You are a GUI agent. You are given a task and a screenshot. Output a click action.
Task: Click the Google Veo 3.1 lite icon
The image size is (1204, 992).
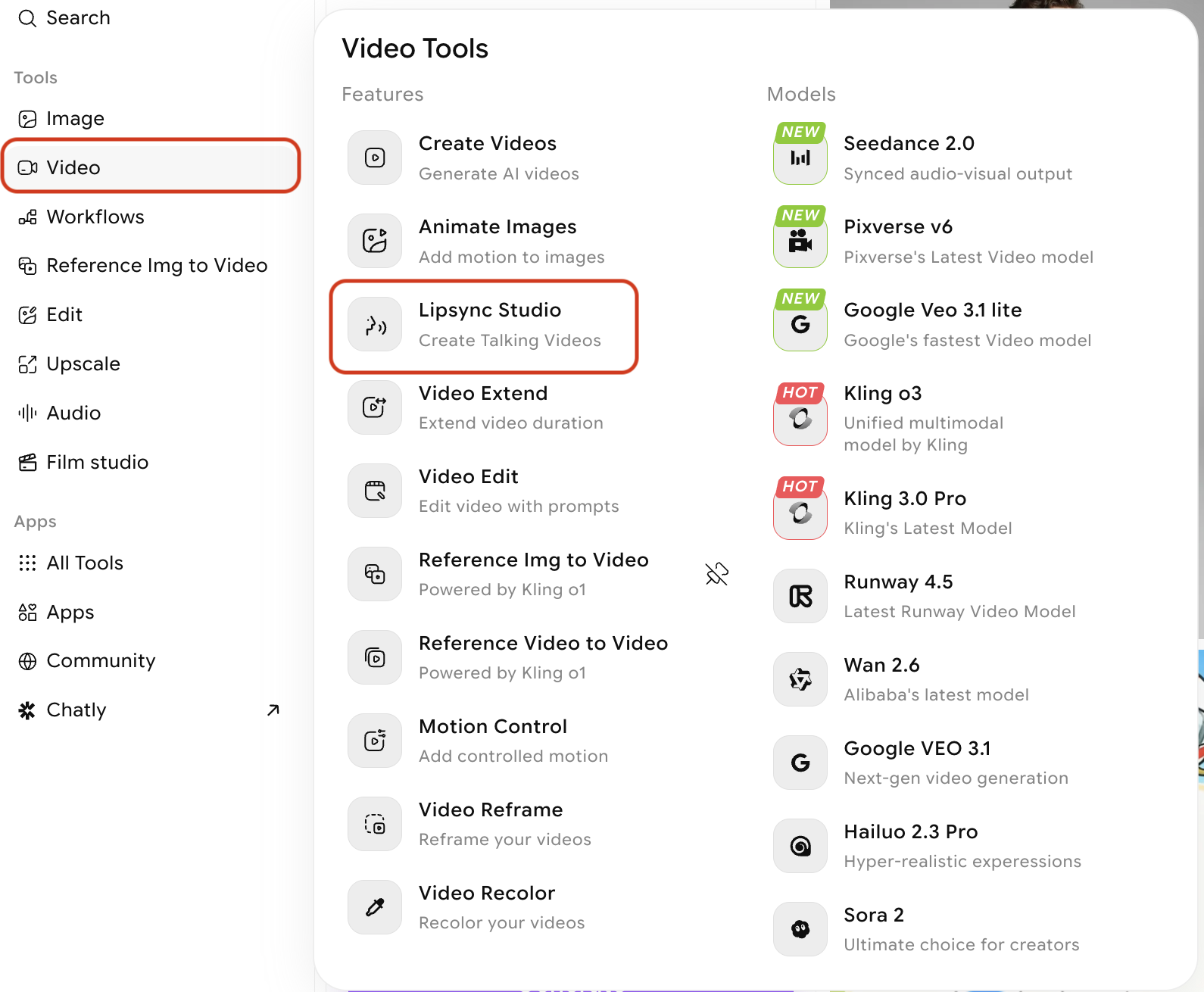pos(800,324)
